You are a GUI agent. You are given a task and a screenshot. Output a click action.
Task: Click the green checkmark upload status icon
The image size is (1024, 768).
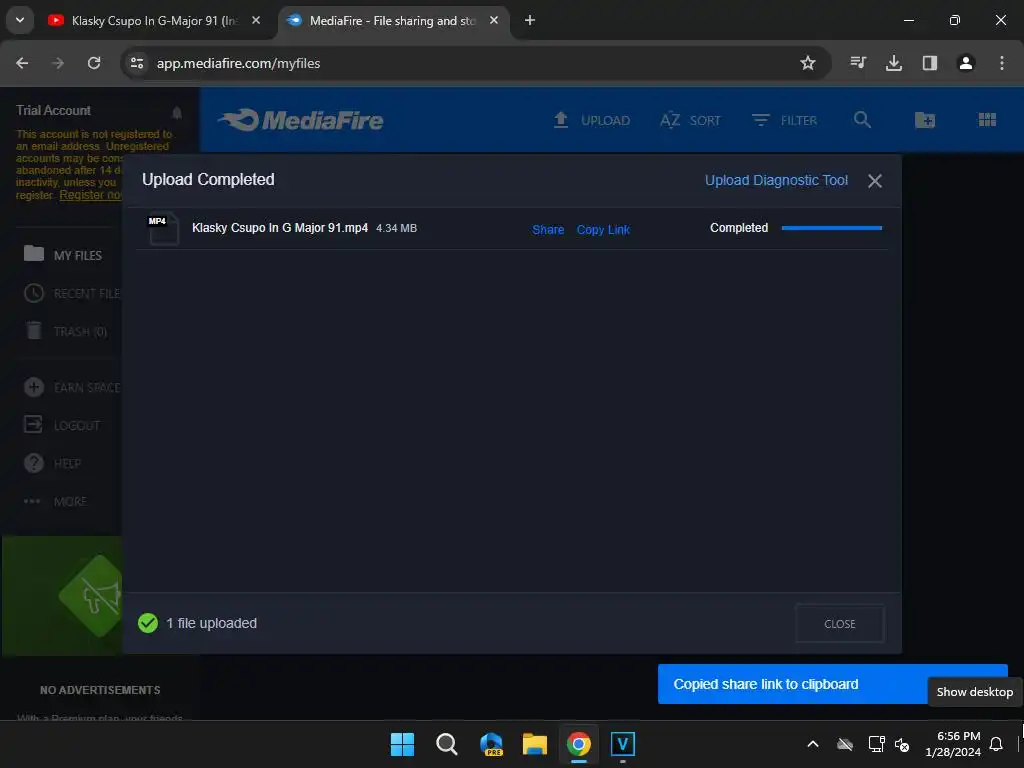click(x=148, y=623)
